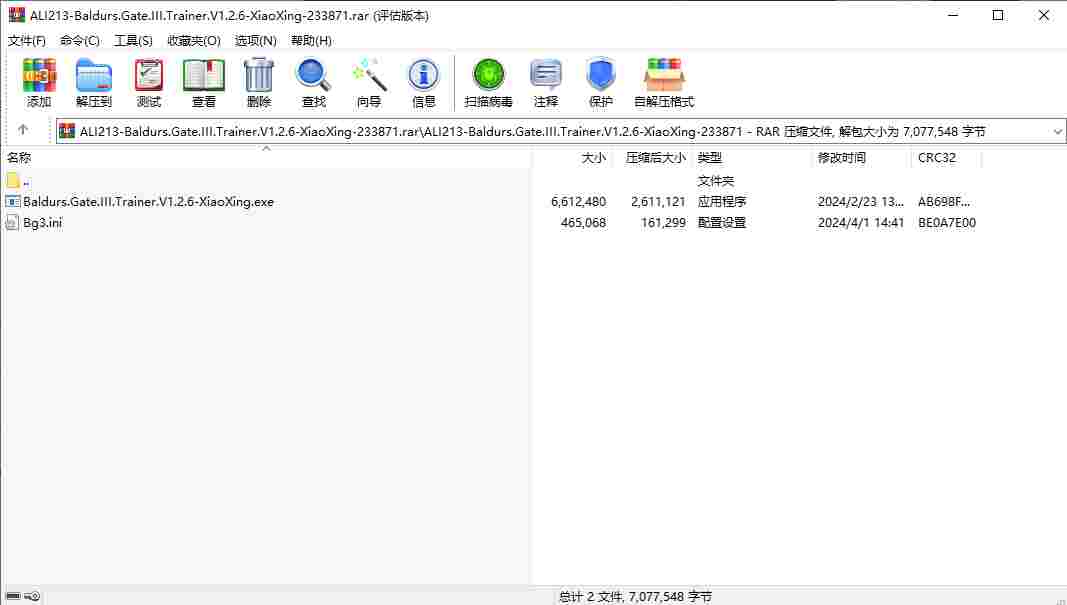Sort files by 类型 column header
The image size is (1067, 605).
(753, 158)
